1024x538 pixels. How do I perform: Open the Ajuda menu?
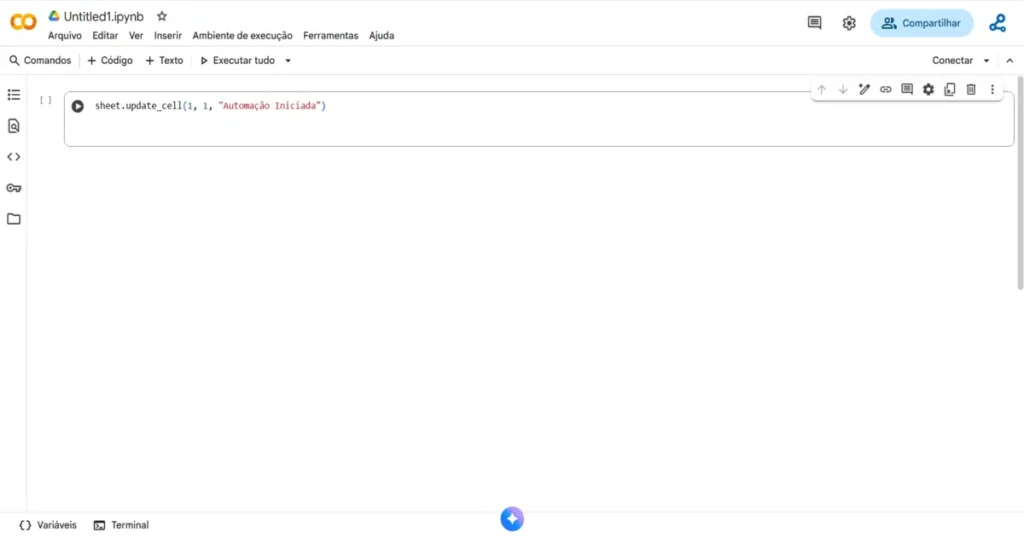click(381, 35)
